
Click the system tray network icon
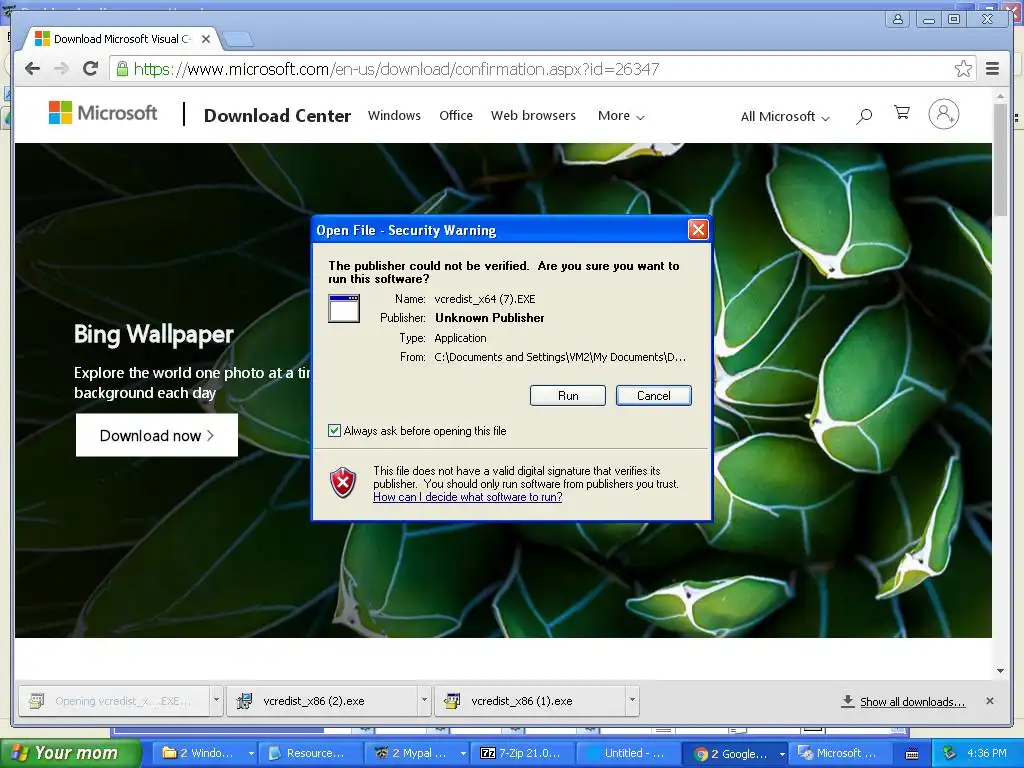click(950, 753)
